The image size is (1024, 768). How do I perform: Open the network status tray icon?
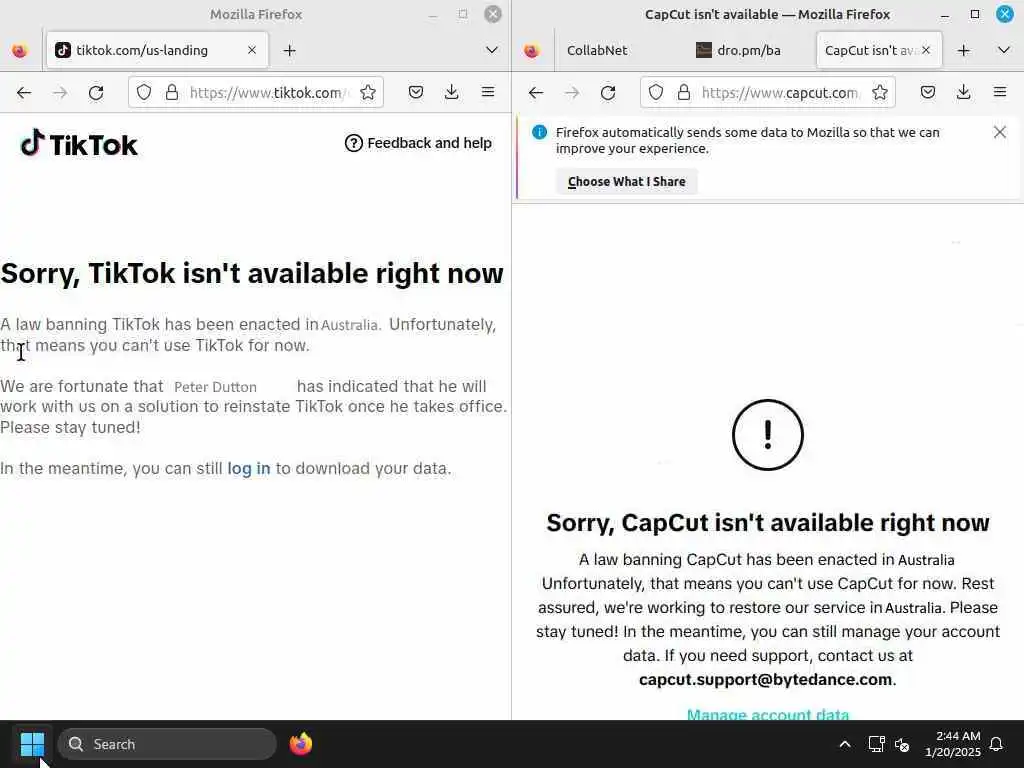coord(876,744)
